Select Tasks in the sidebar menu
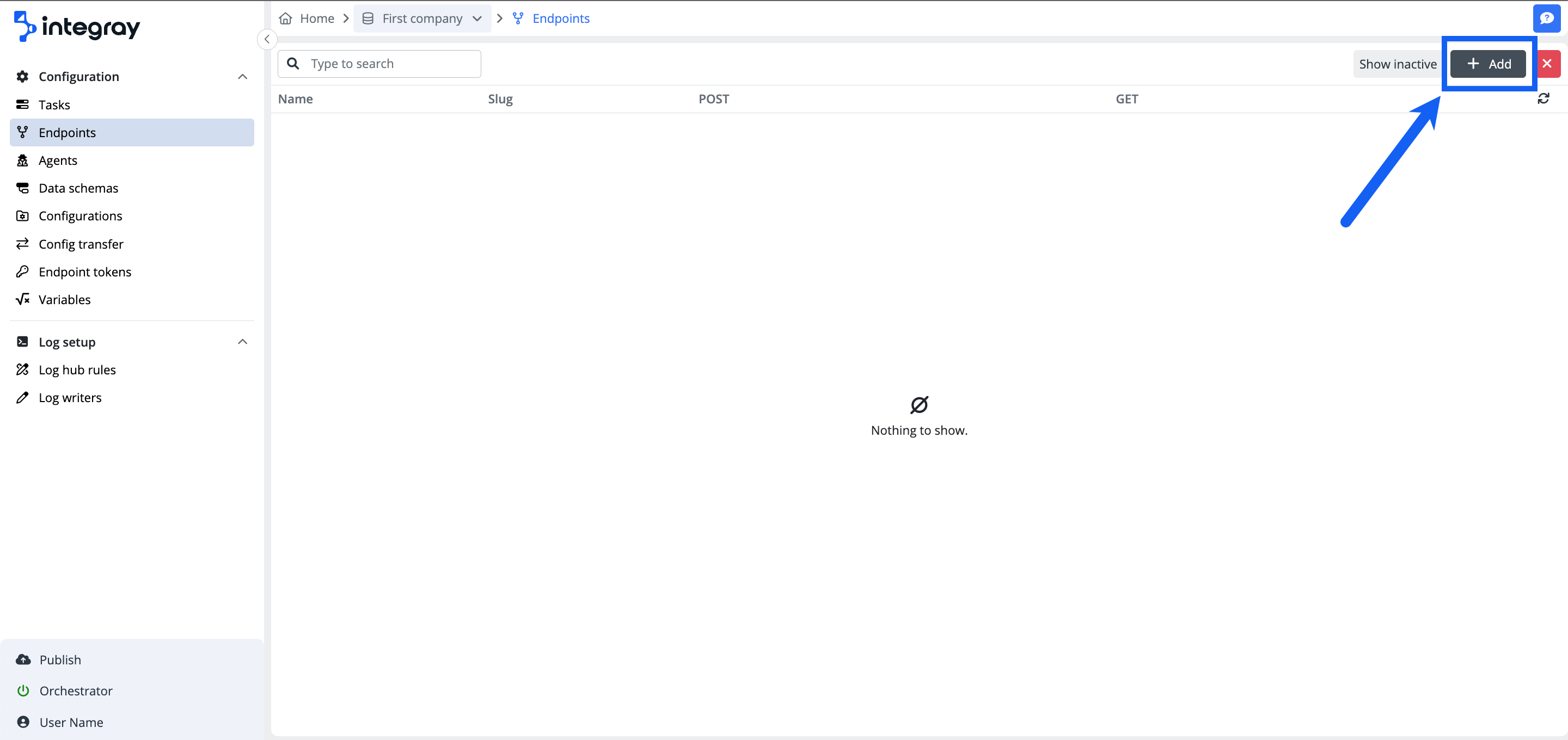 [x=54, y=104]
